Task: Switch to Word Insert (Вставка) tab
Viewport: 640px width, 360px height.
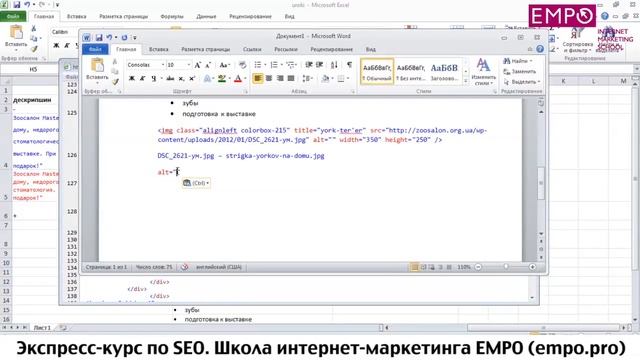Action: 158,49
